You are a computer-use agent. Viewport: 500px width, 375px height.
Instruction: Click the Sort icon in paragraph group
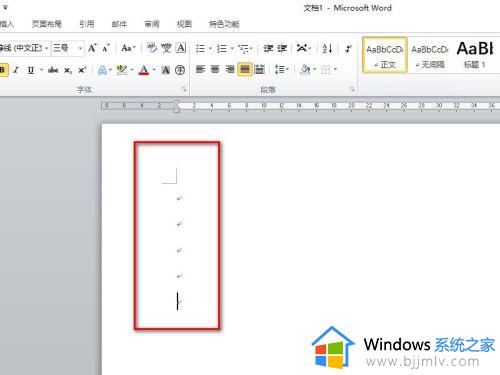(x=327, y=49)
